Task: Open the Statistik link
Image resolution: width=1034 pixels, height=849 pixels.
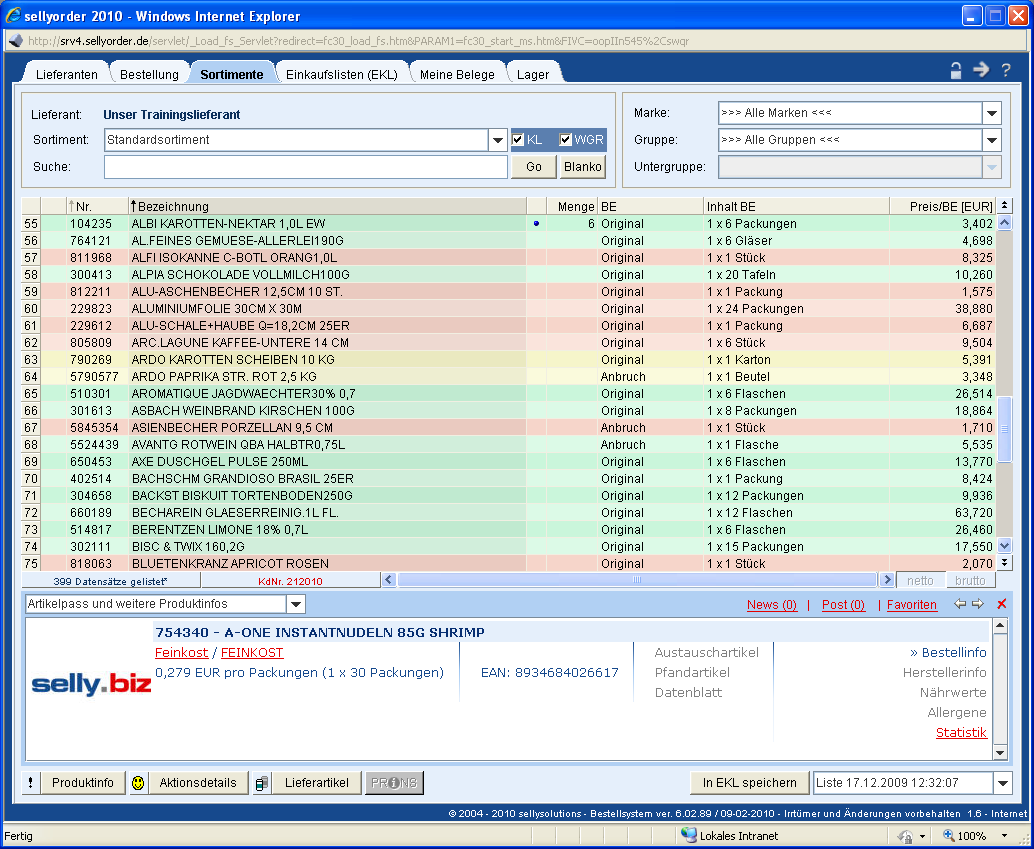Action: coord(960,733)
